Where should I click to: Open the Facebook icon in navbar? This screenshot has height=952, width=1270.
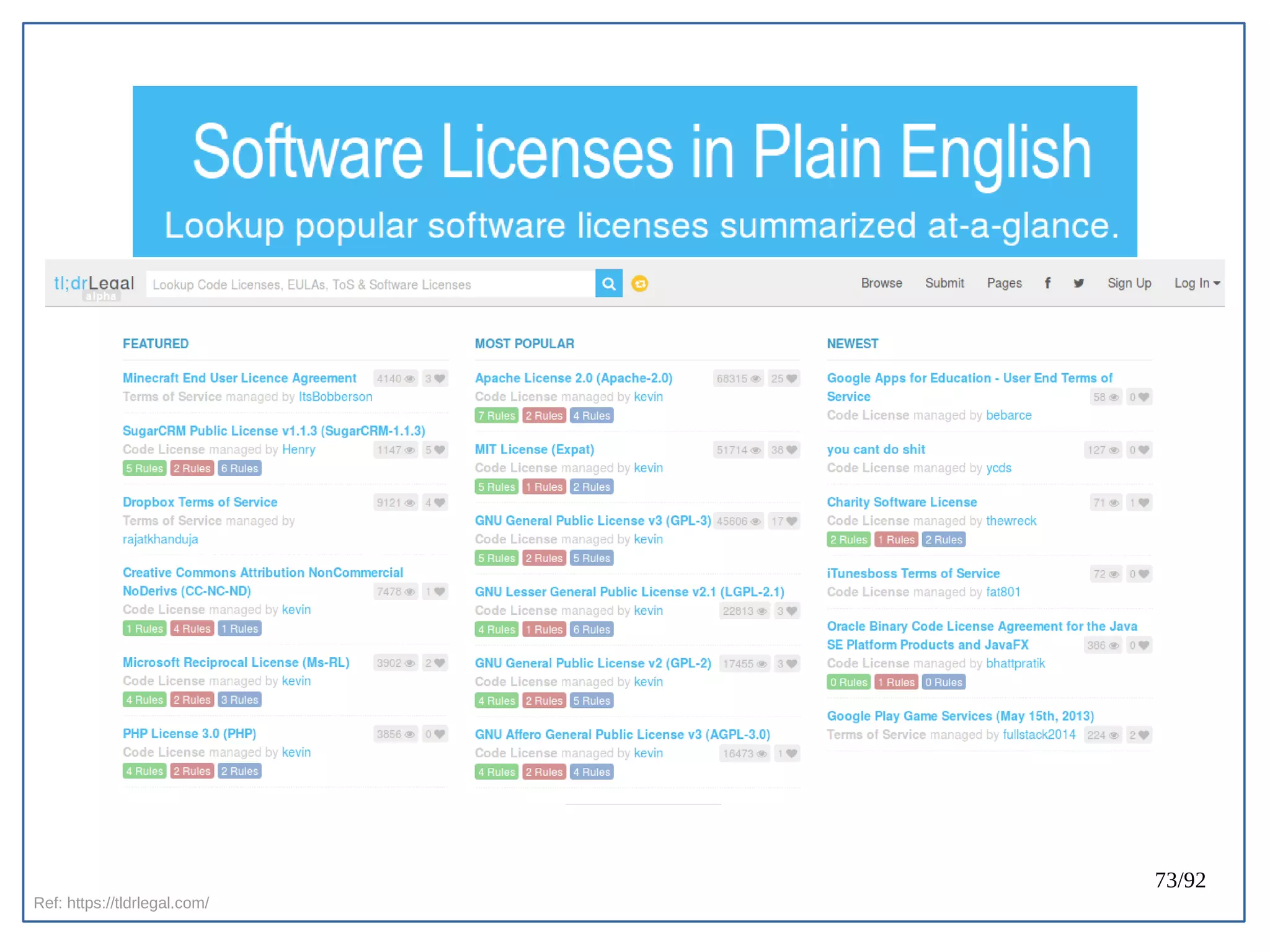pyautogui.click(x=1047, y=283)
